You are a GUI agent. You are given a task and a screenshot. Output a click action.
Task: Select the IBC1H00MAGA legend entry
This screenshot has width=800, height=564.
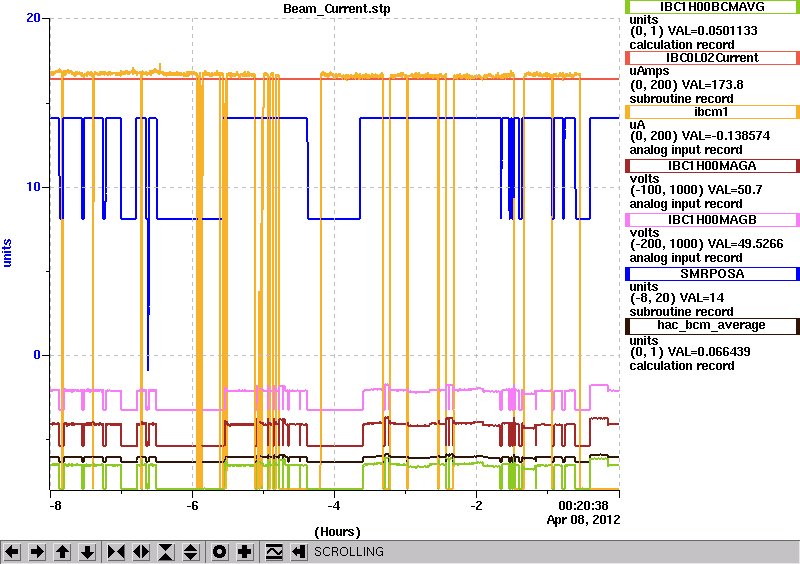coord(712,166)
